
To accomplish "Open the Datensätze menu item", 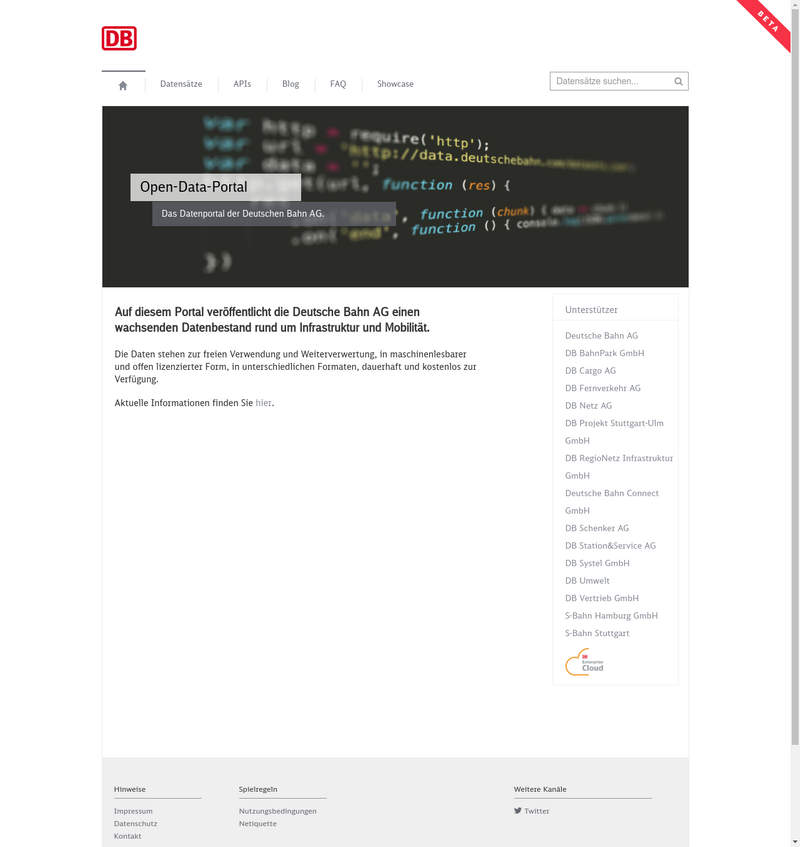I will (x=181, y=84).
